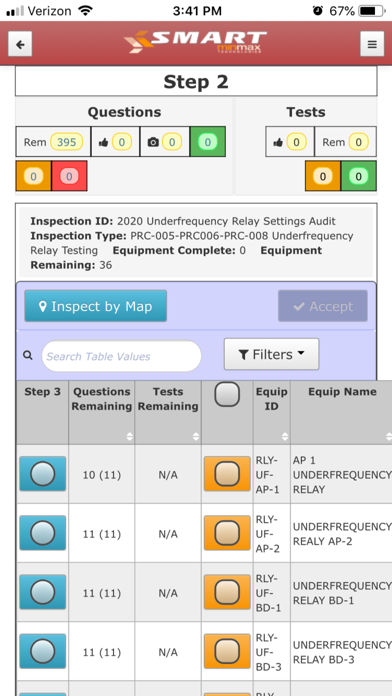The height and width of the screenshot is (696, 392).
Task: Select the green Questions status box
Action: [208, 142]
